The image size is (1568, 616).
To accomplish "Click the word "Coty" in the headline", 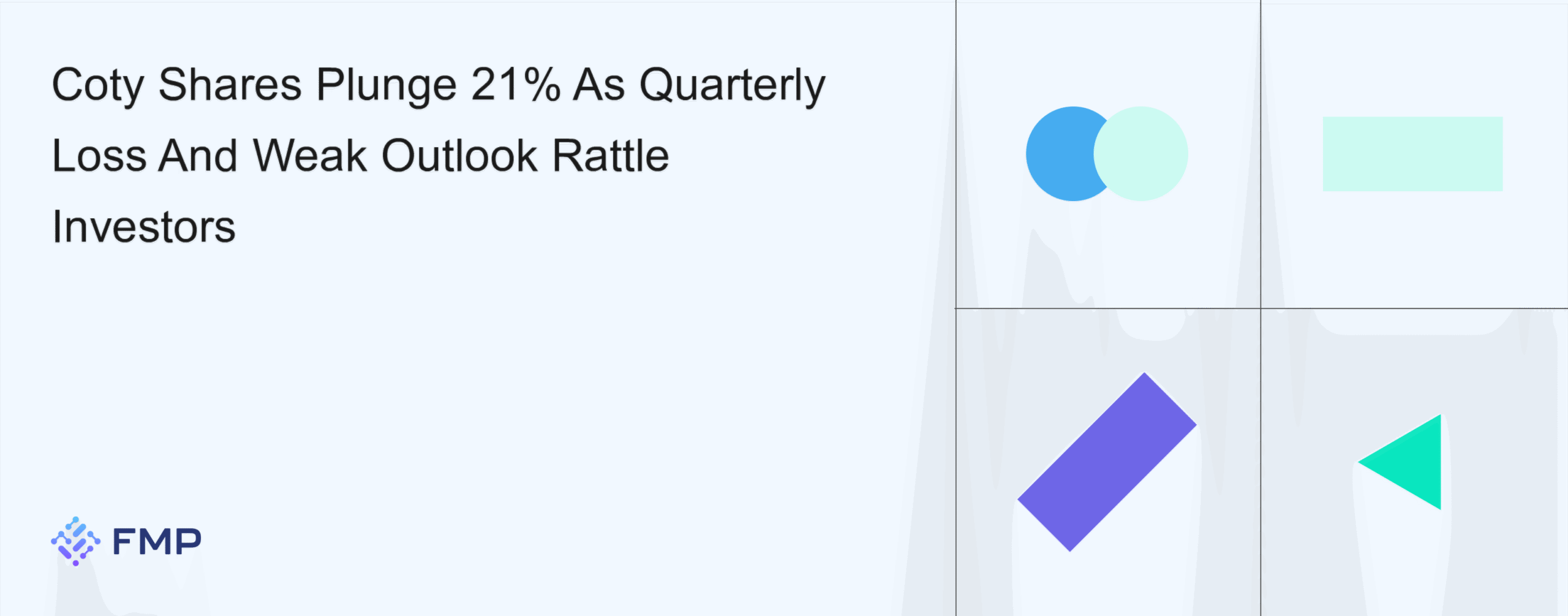I will [97, 85].
